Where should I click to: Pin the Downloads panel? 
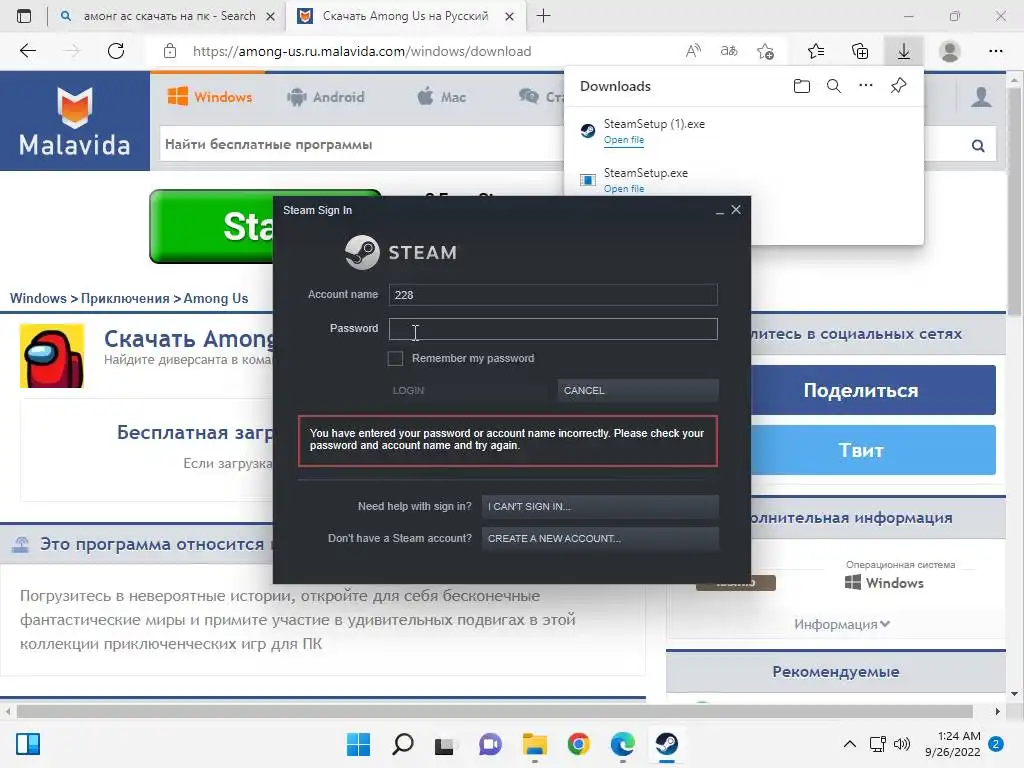pyautogui.click(x=898, y=86)
